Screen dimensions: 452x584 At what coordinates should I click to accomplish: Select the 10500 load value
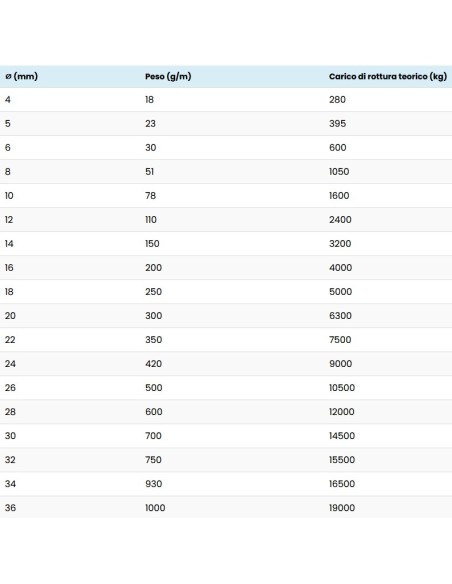tap(342, 388)
